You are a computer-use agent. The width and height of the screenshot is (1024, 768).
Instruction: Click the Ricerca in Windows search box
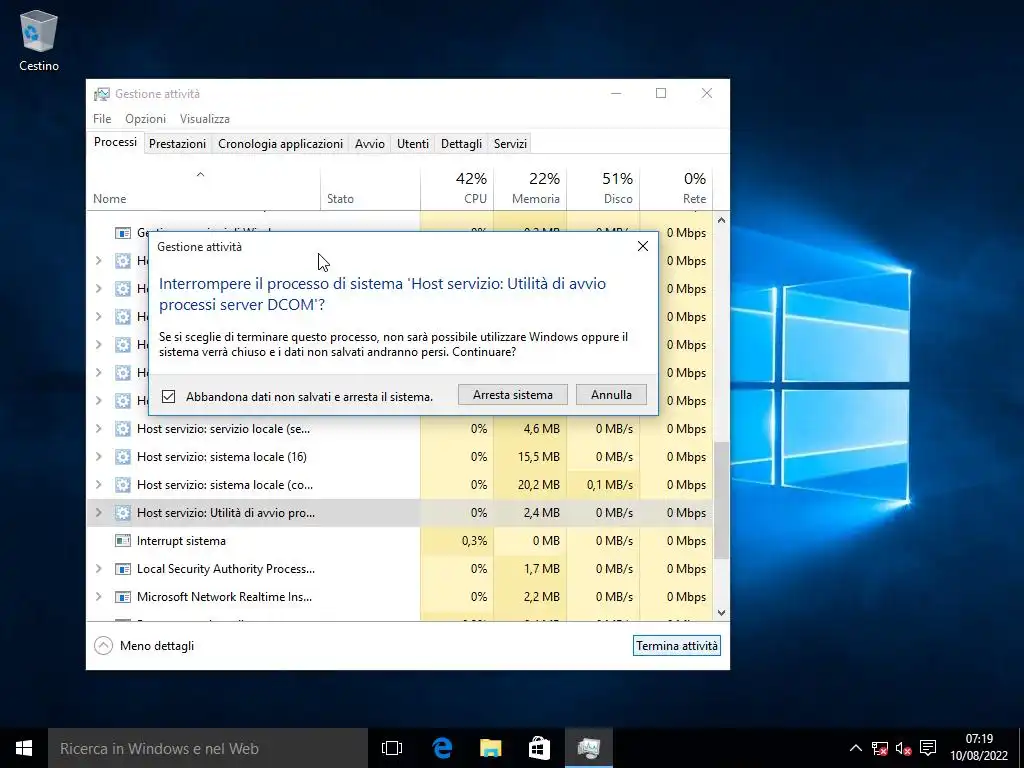(208, 748)
